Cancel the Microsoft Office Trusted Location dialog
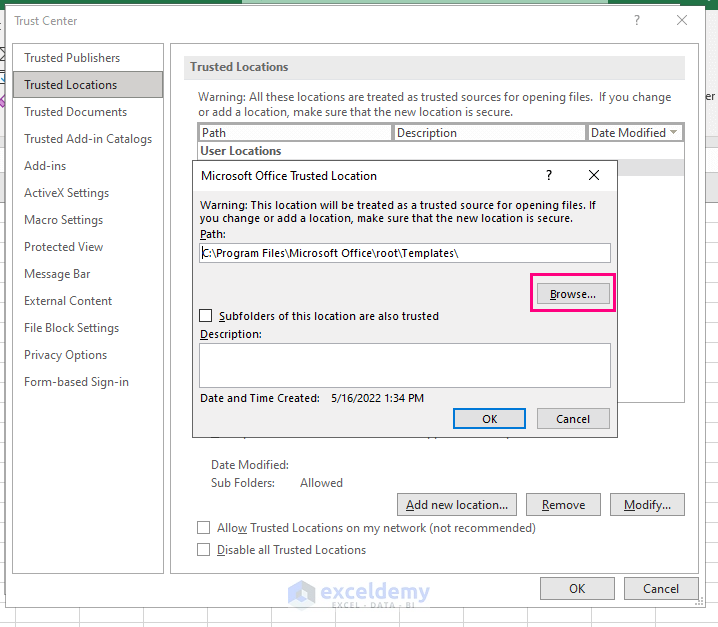The width and height of the screenshot is (718, 627). (573, 419)
